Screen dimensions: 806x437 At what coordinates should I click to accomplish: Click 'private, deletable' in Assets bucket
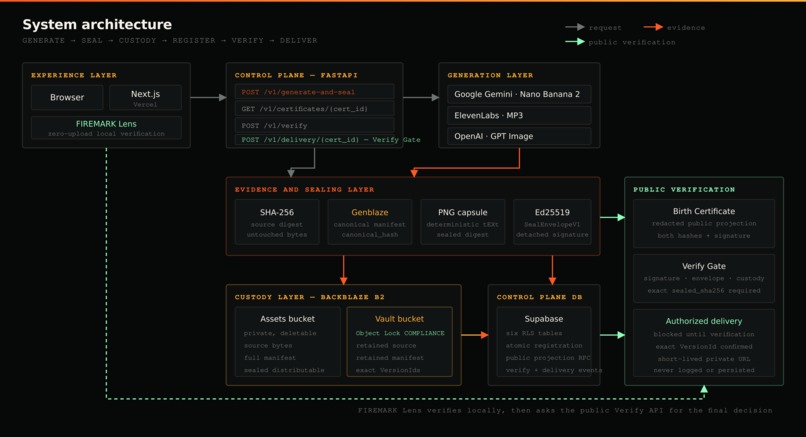pos(280,333)
